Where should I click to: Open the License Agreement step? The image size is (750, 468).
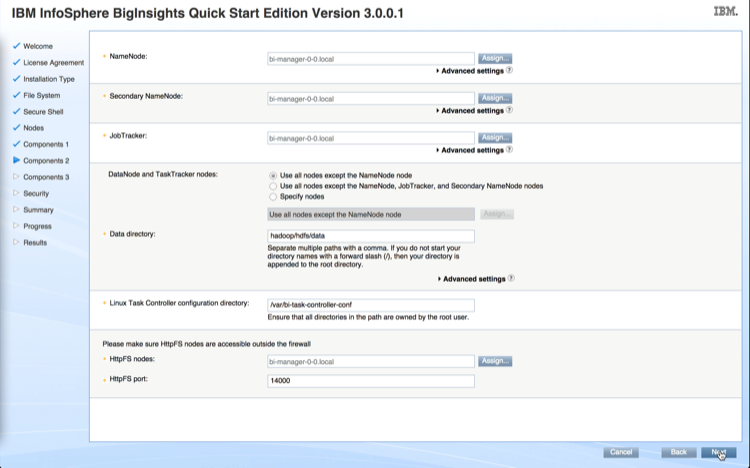point(54,63)
